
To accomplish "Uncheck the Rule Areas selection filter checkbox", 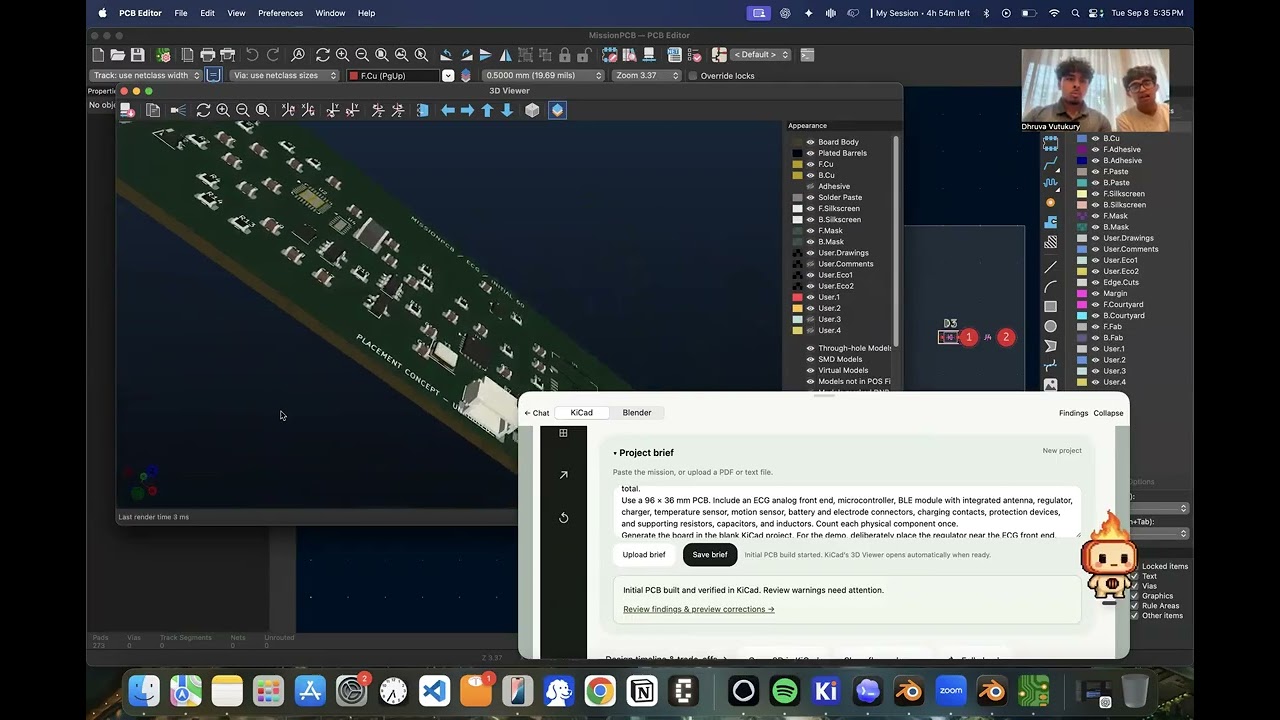I will pyautogui.click(x=1134, y=606).
